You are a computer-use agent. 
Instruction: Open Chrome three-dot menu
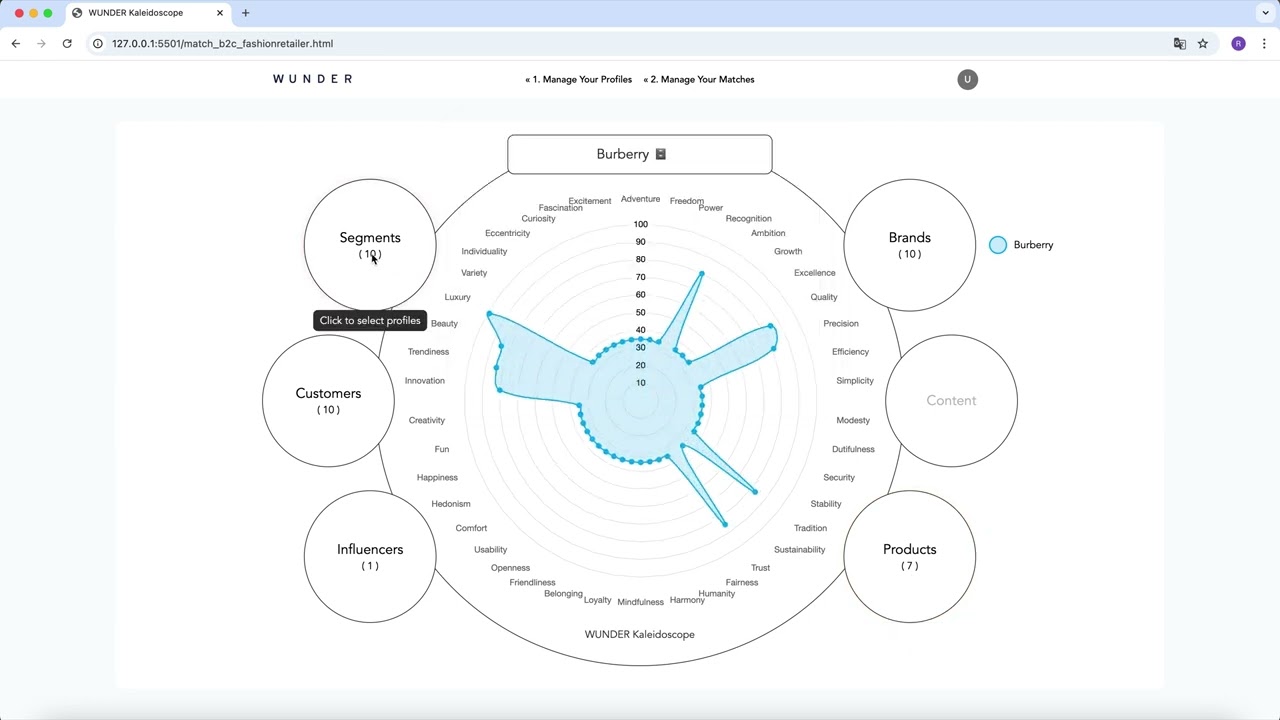coord(1264,43)
